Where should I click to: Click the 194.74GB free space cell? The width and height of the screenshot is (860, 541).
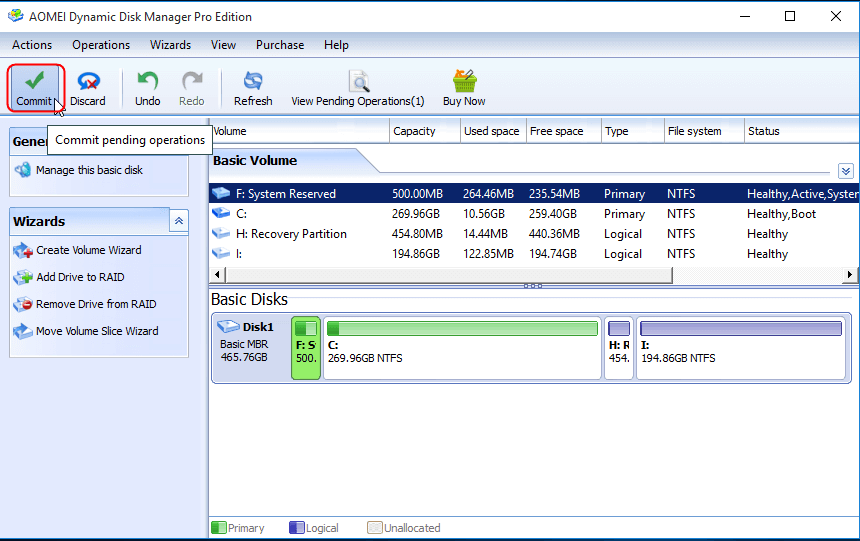553,253
